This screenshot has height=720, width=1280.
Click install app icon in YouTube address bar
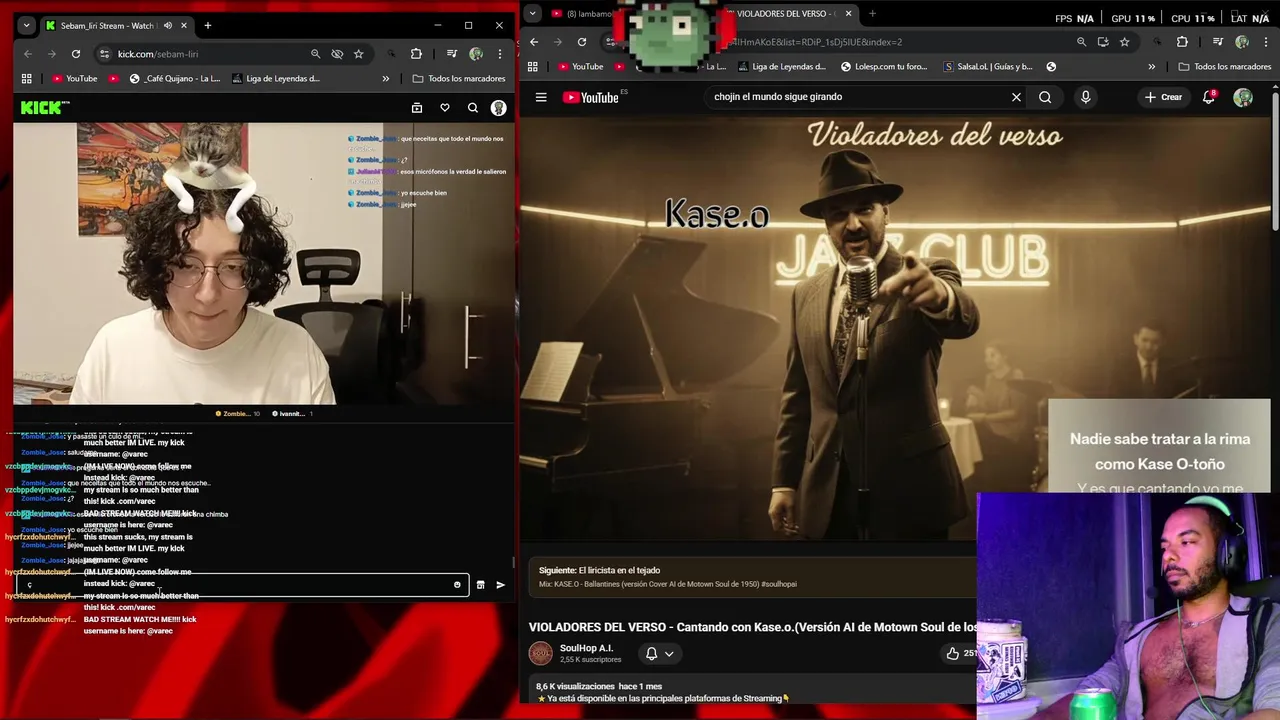pyautogui.click(x=1103, y=42)
